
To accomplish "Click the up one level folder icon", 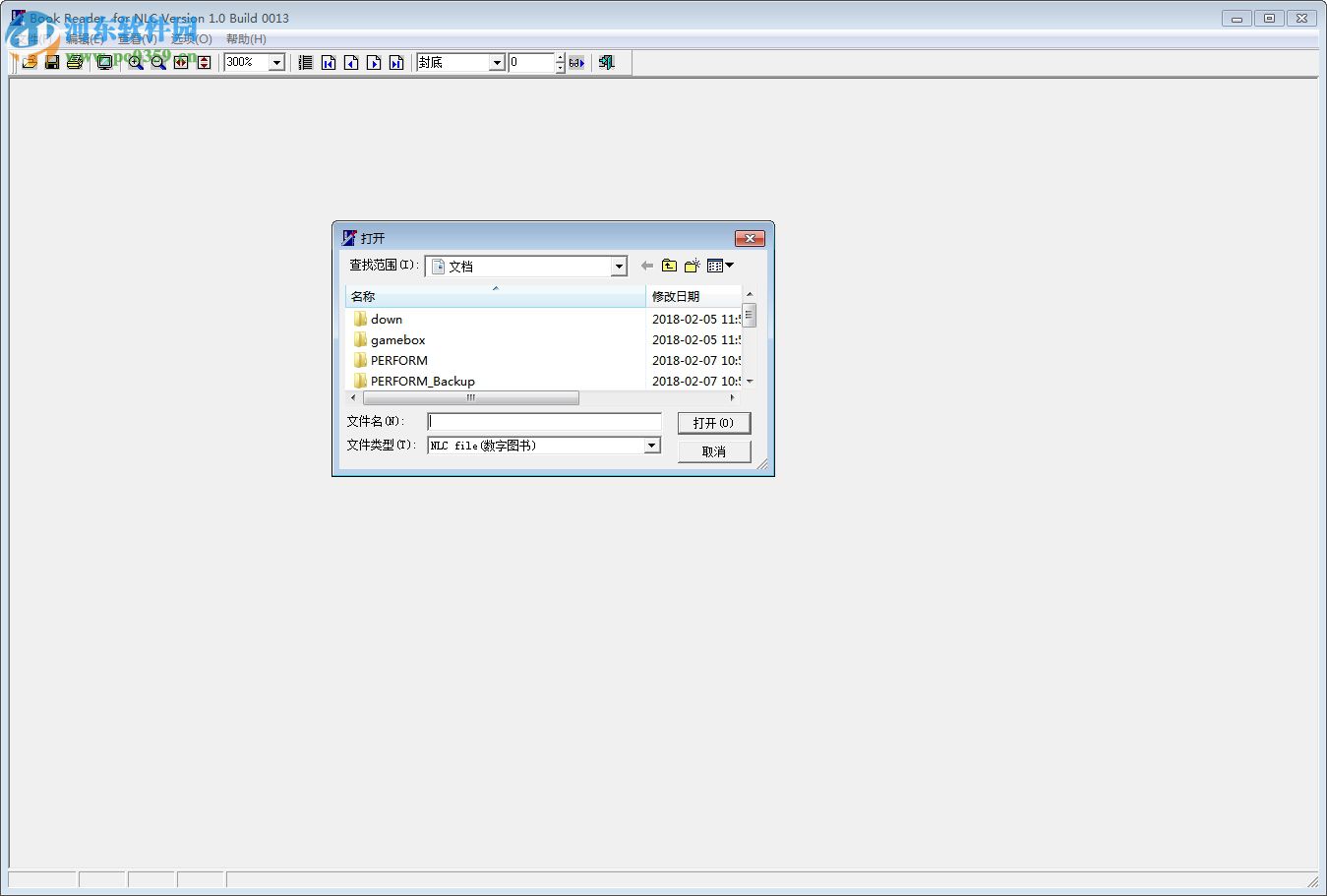I will pos(669,266).
